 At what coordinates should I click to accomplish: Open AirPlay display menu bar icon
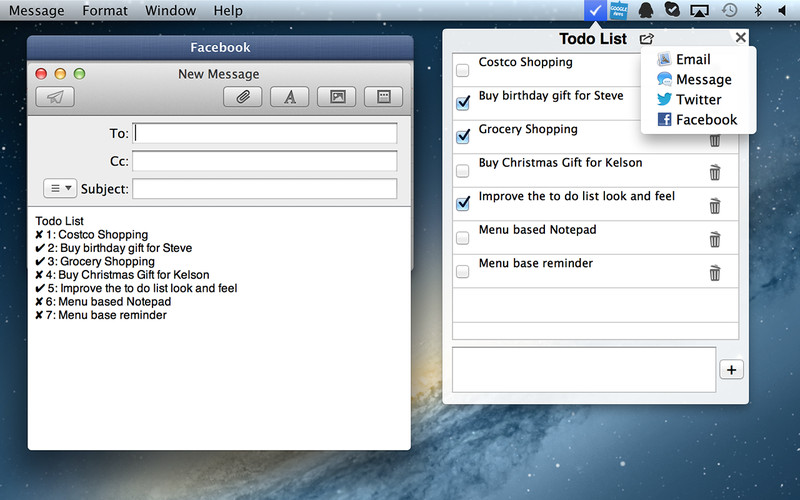pos(699,11)
